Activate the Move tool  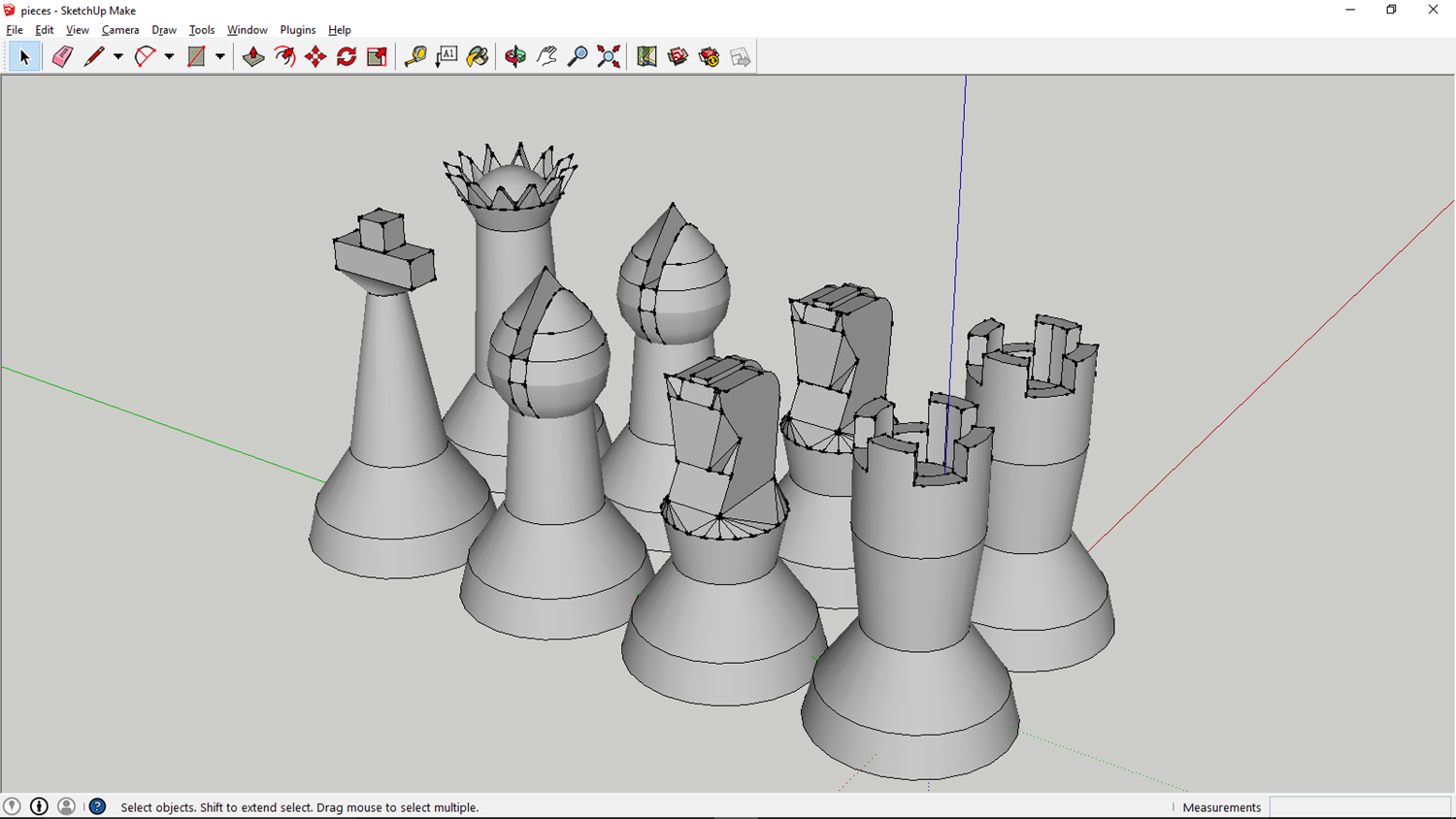click(x=315, y=56)
